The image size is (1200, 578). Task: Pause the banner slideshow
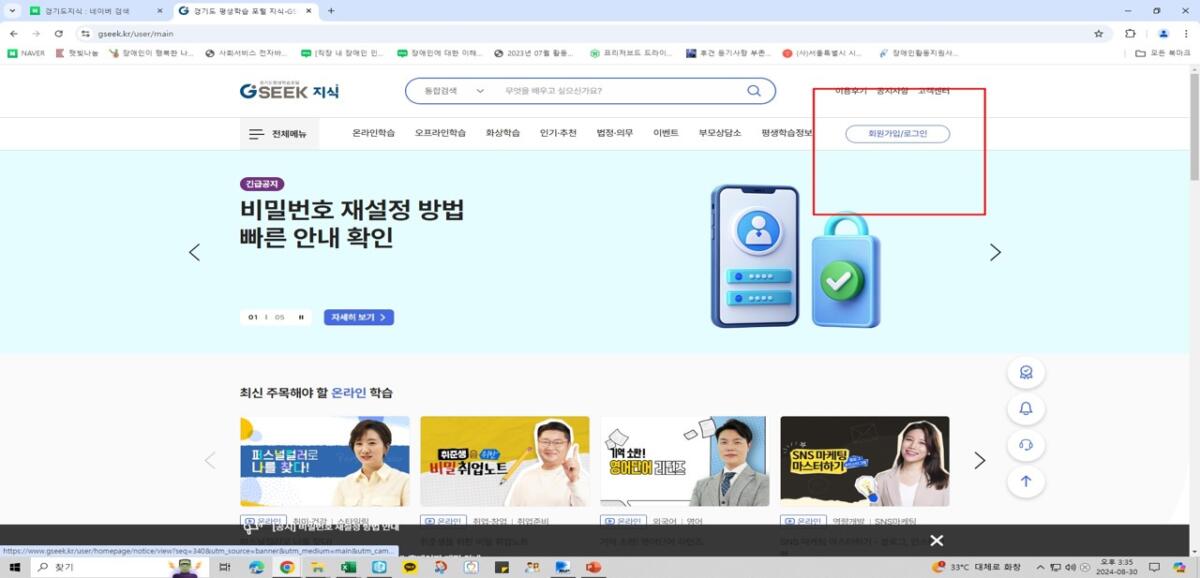point(300,318)
